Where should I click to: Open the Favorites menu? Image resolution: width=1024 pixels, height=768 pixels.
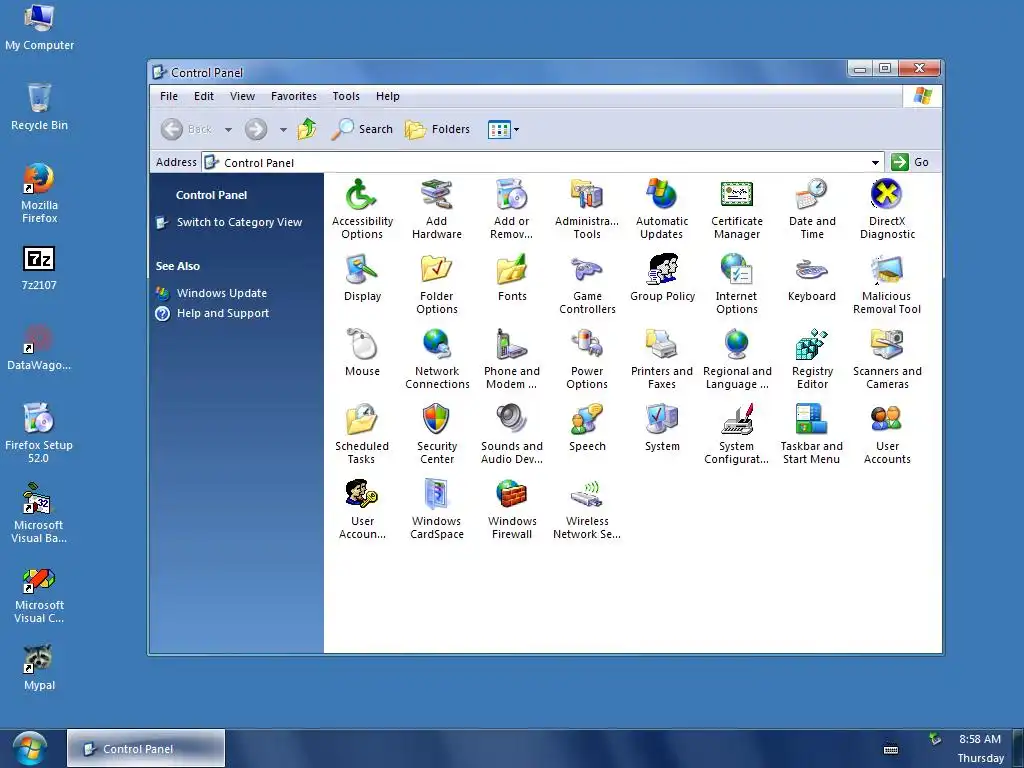(294, 96)
